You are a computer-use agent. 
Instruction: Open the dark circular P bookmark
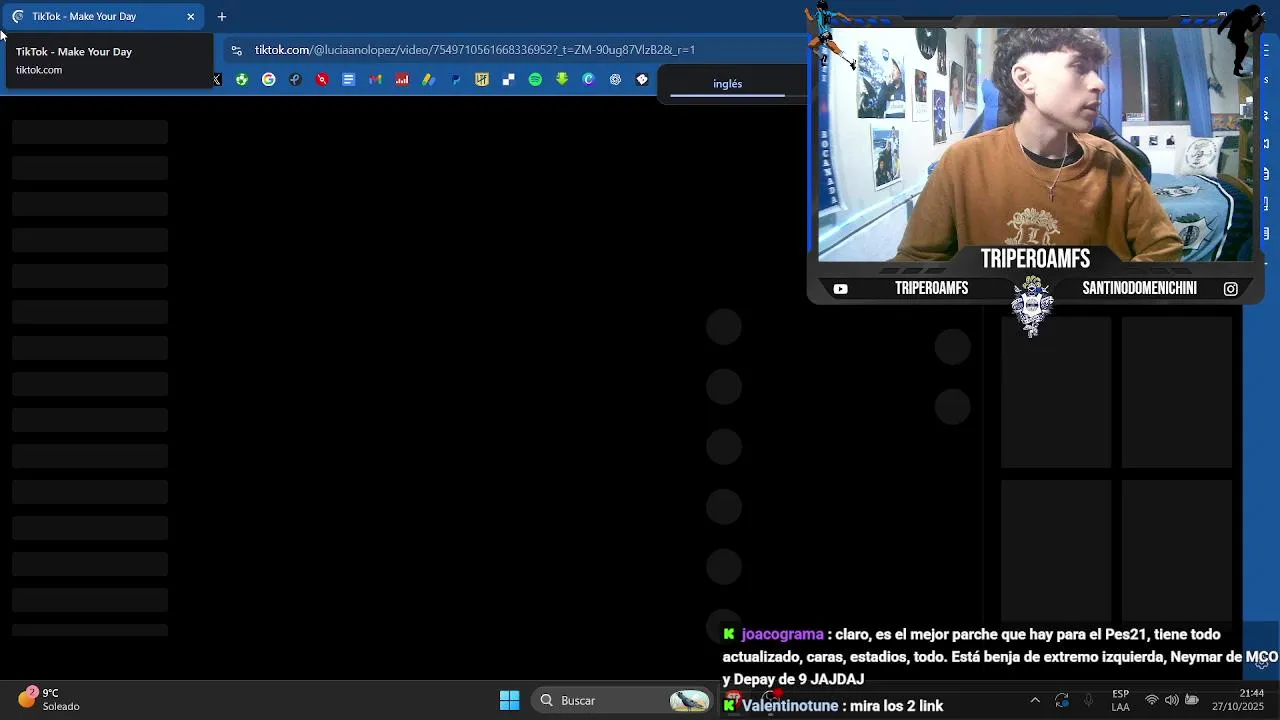pos(295,80)
